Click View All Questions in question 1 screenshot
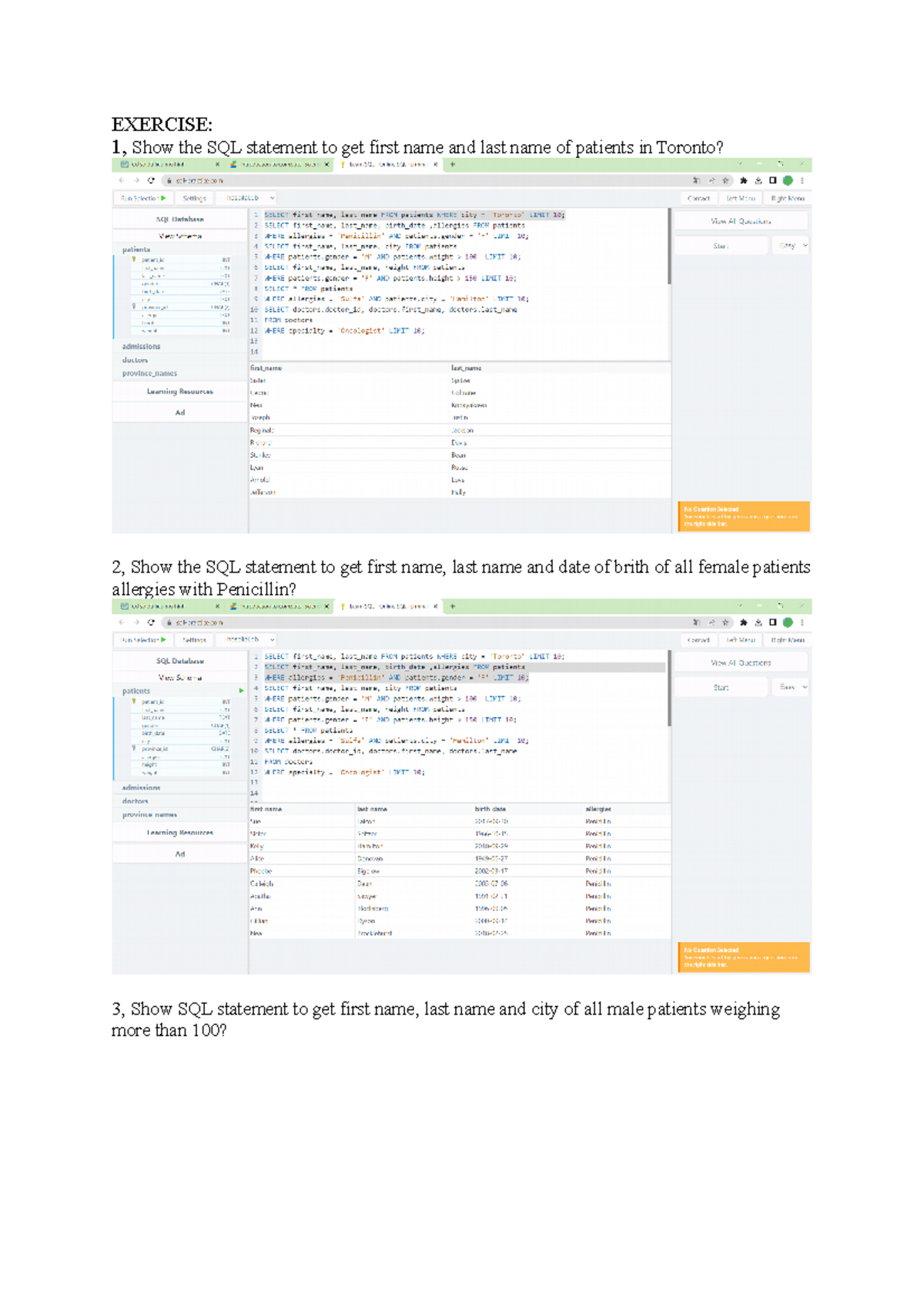 click(x=741, y=221)
